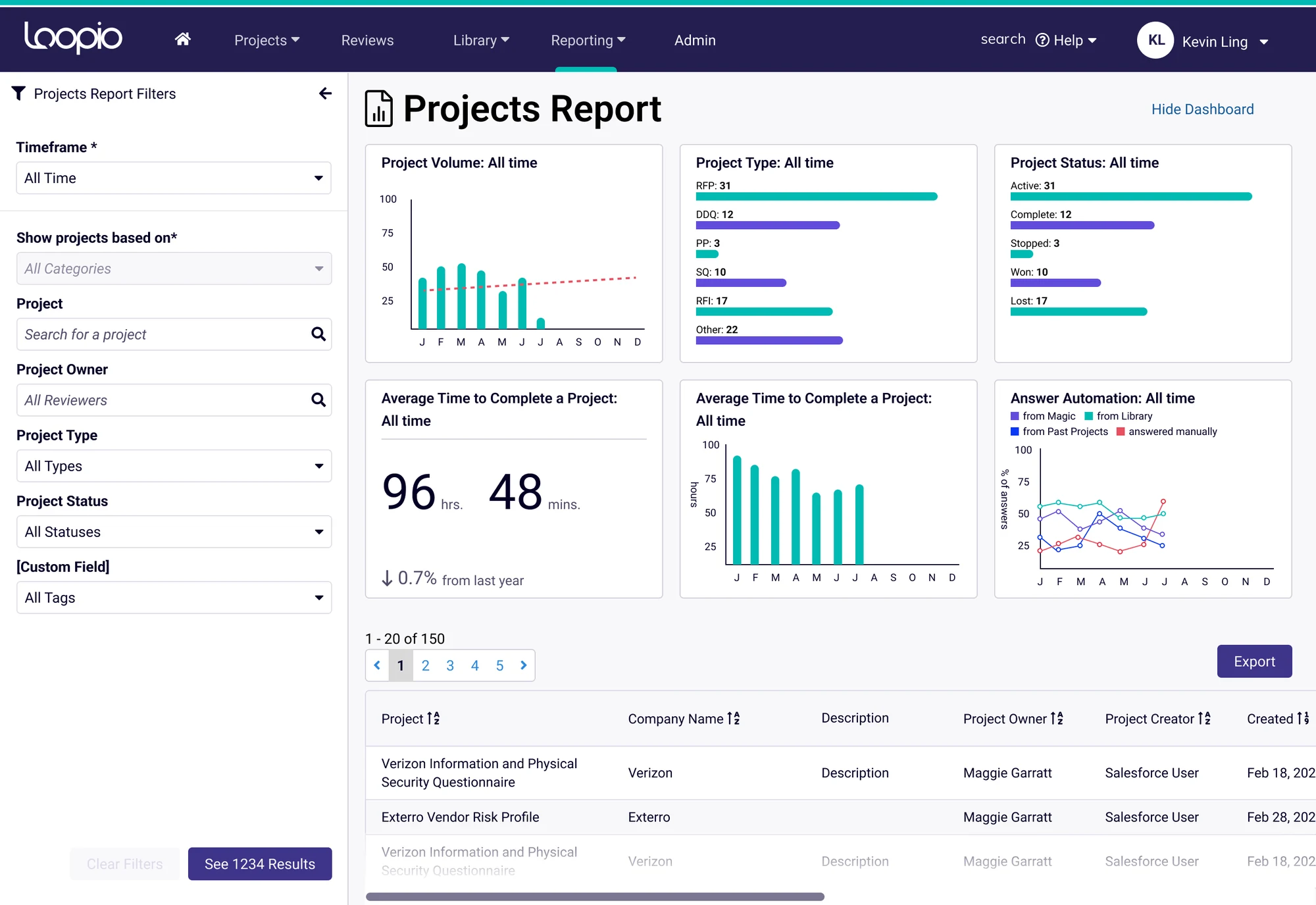Viewport: 1316px width, 905px height.
Task: Click the Projects Report document icon
Action: [x=379, y=109]
